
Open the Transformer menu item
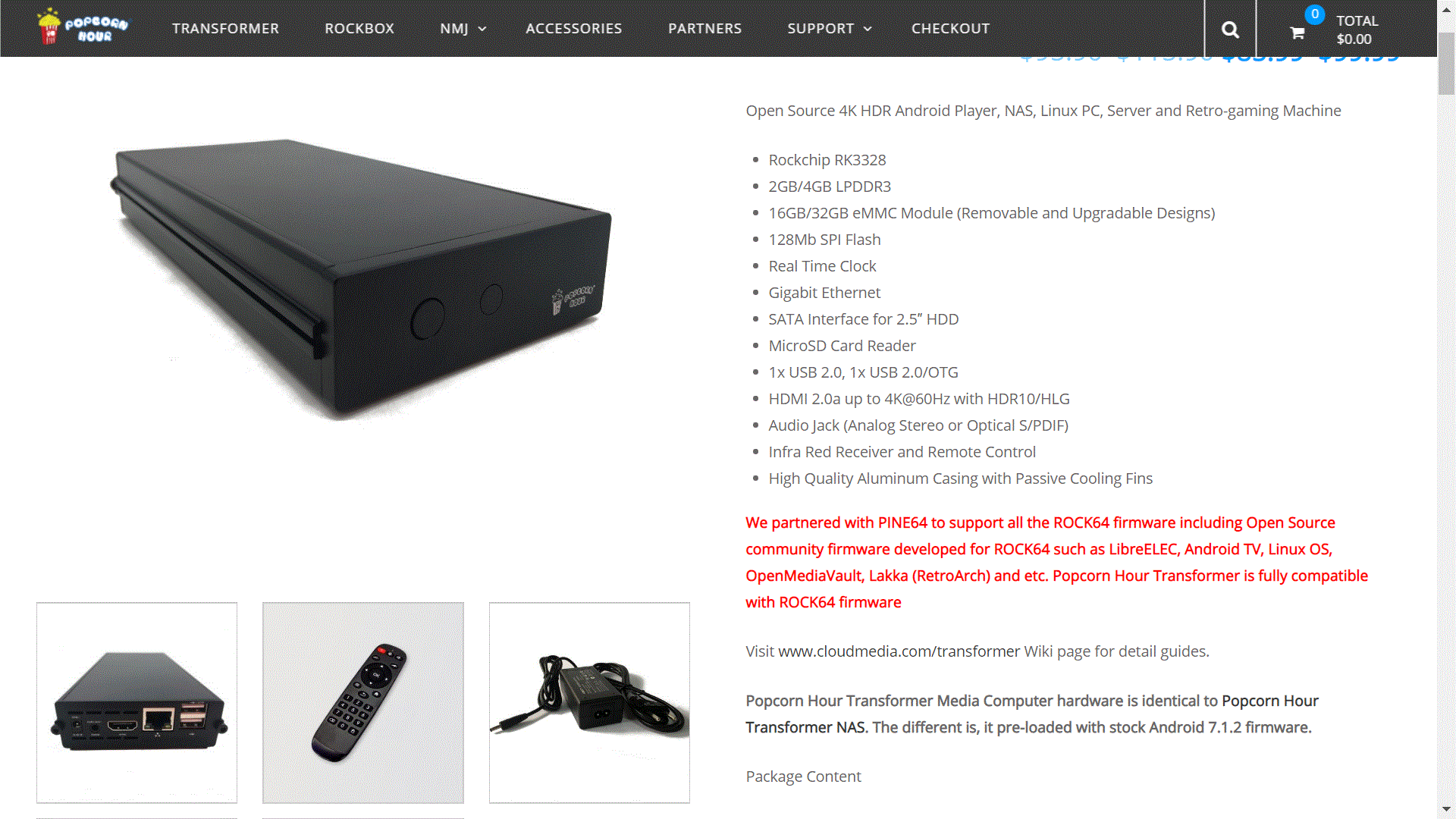coord(225,28)
